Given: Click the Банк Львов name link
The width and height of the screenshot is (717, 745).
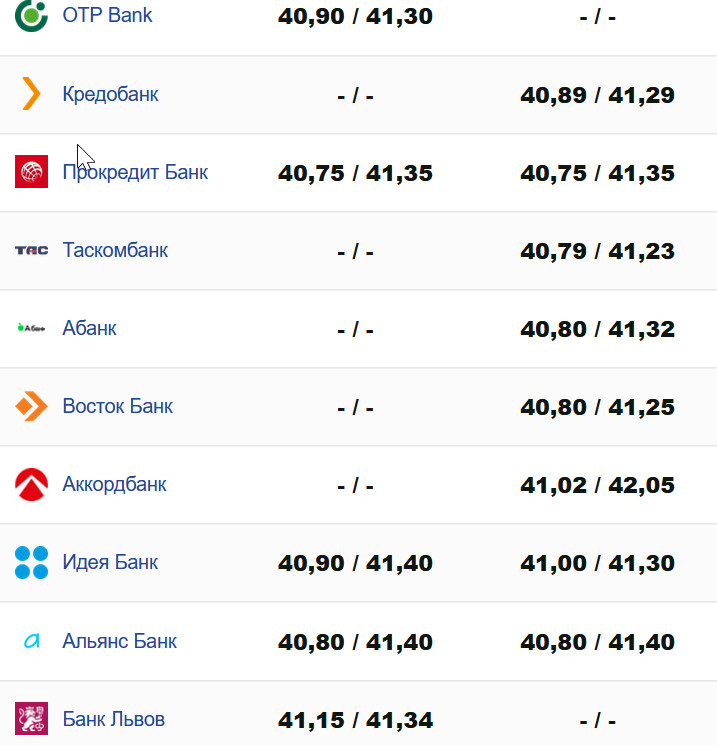Looking at the screenshot, I should (x=113, y=719).
